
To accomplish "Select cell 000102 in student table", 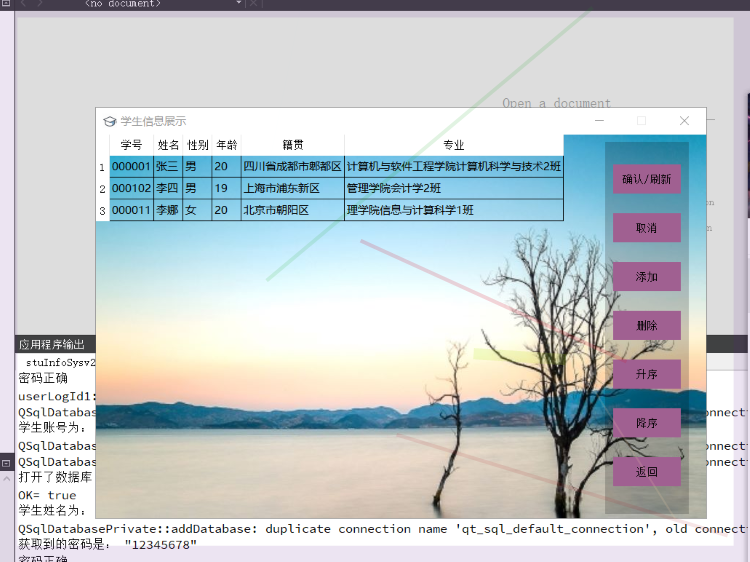I will [132, 188].
